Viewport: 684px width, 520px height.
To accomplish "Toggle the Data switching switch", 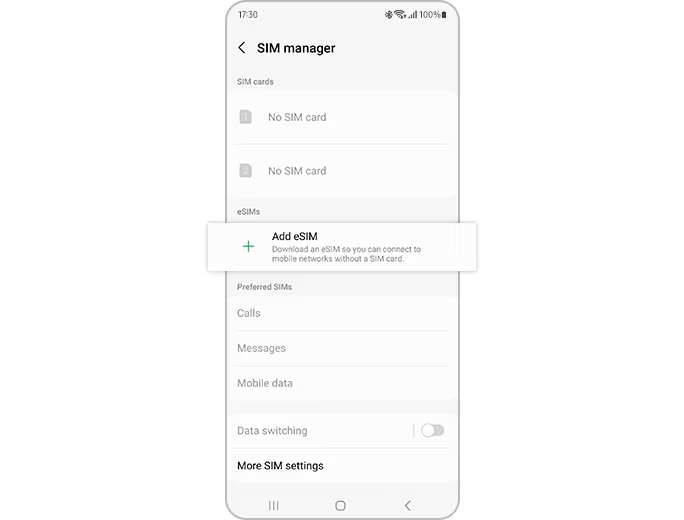I will coord(432,431).
